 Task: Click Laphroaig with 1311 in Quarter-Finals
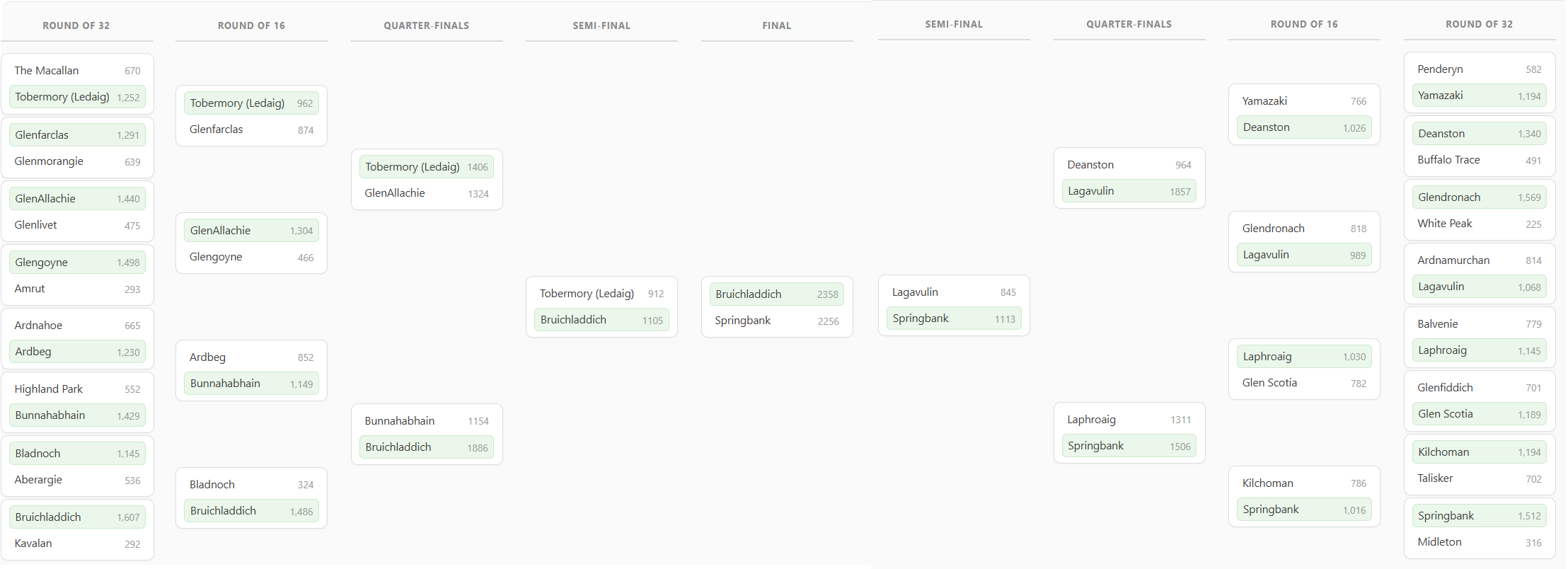click(x=1129, y=420)
